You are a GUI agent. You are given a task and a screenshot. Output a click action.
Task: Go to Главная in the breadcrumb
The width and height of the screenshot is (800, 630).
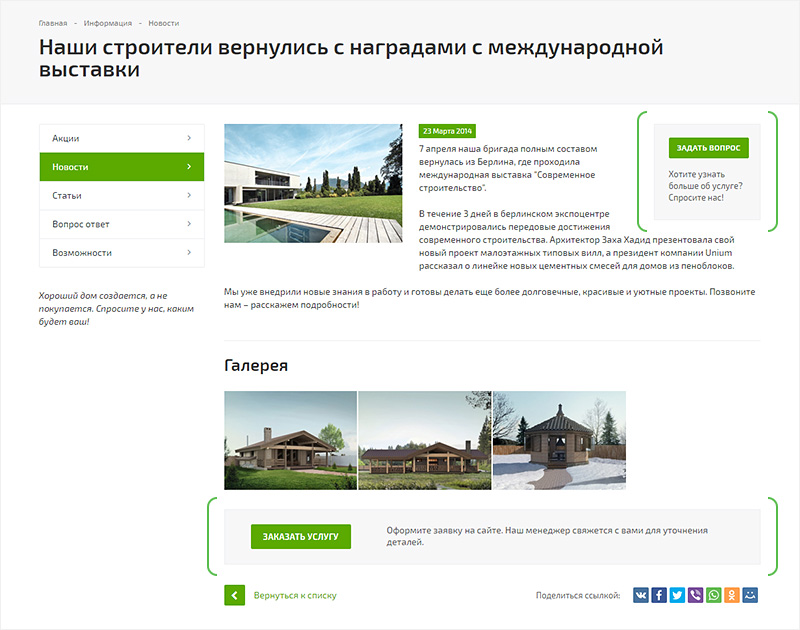tap(53, 21)
